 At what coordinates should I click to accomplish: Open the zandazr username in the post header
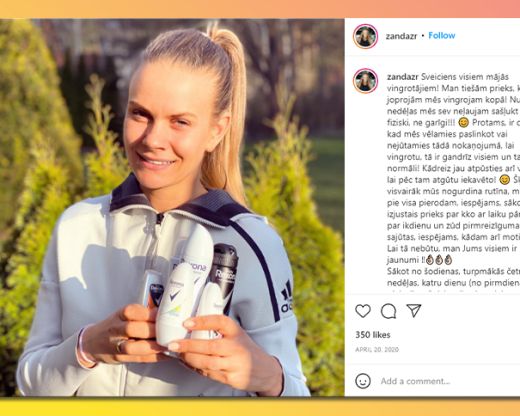pyautogui.click(x=401, y=36)
